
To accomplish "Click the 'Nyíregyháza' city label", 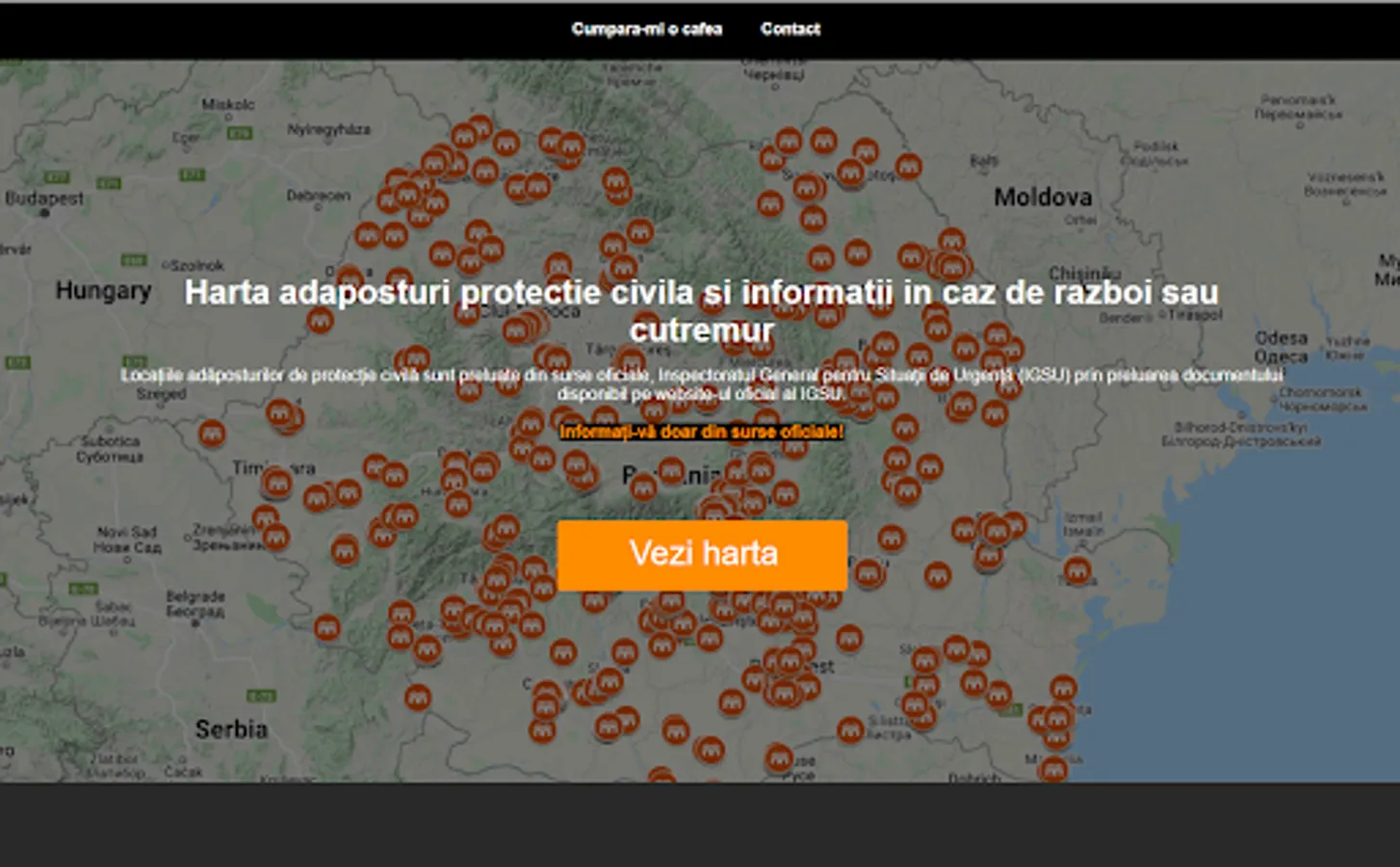I will click(328, 129).
